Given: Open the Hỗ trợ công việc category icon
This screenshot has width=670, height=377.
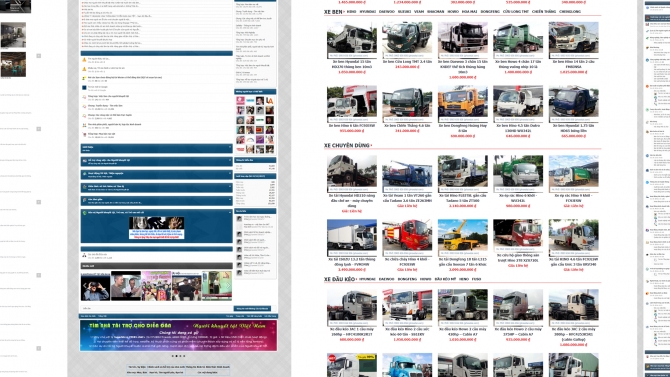Looking at the screenshot, I should pyautogui.click(x=85, y=161).
